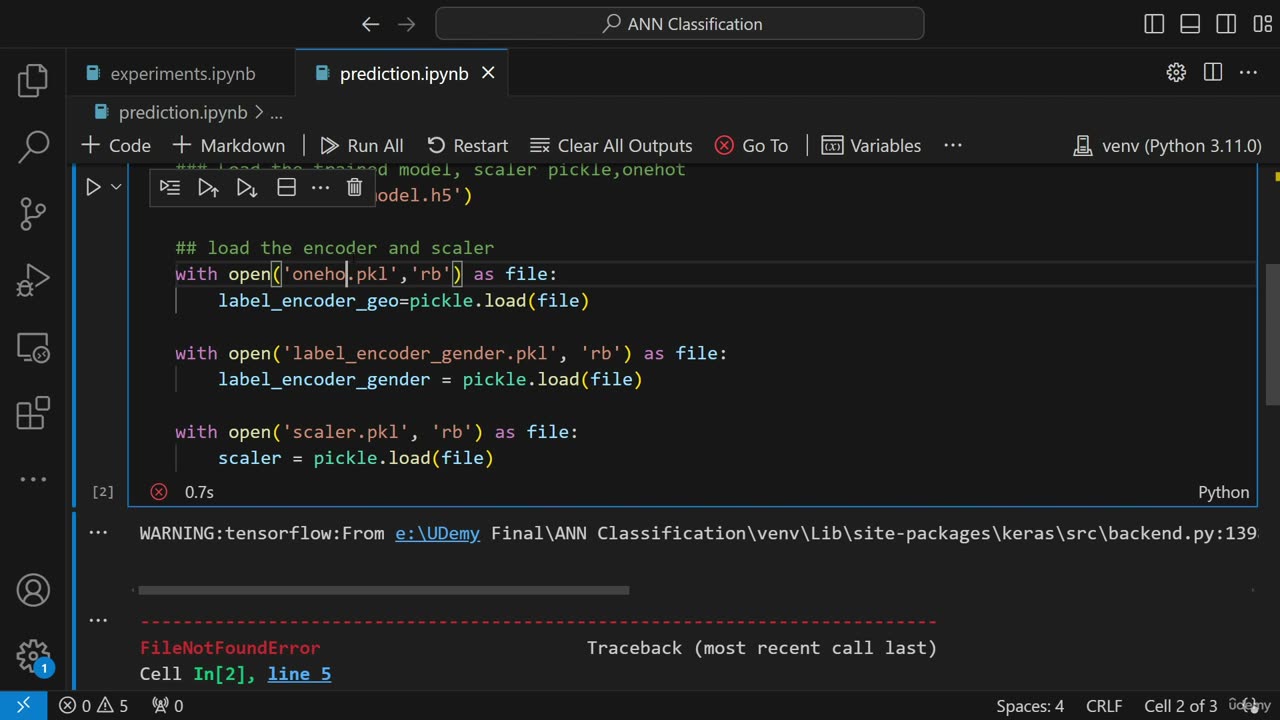Place cursor in 'scaler.pkl' filename string
Image resolution: width=1280 pixels, height=720 pixels.
(x=346, y=432)
